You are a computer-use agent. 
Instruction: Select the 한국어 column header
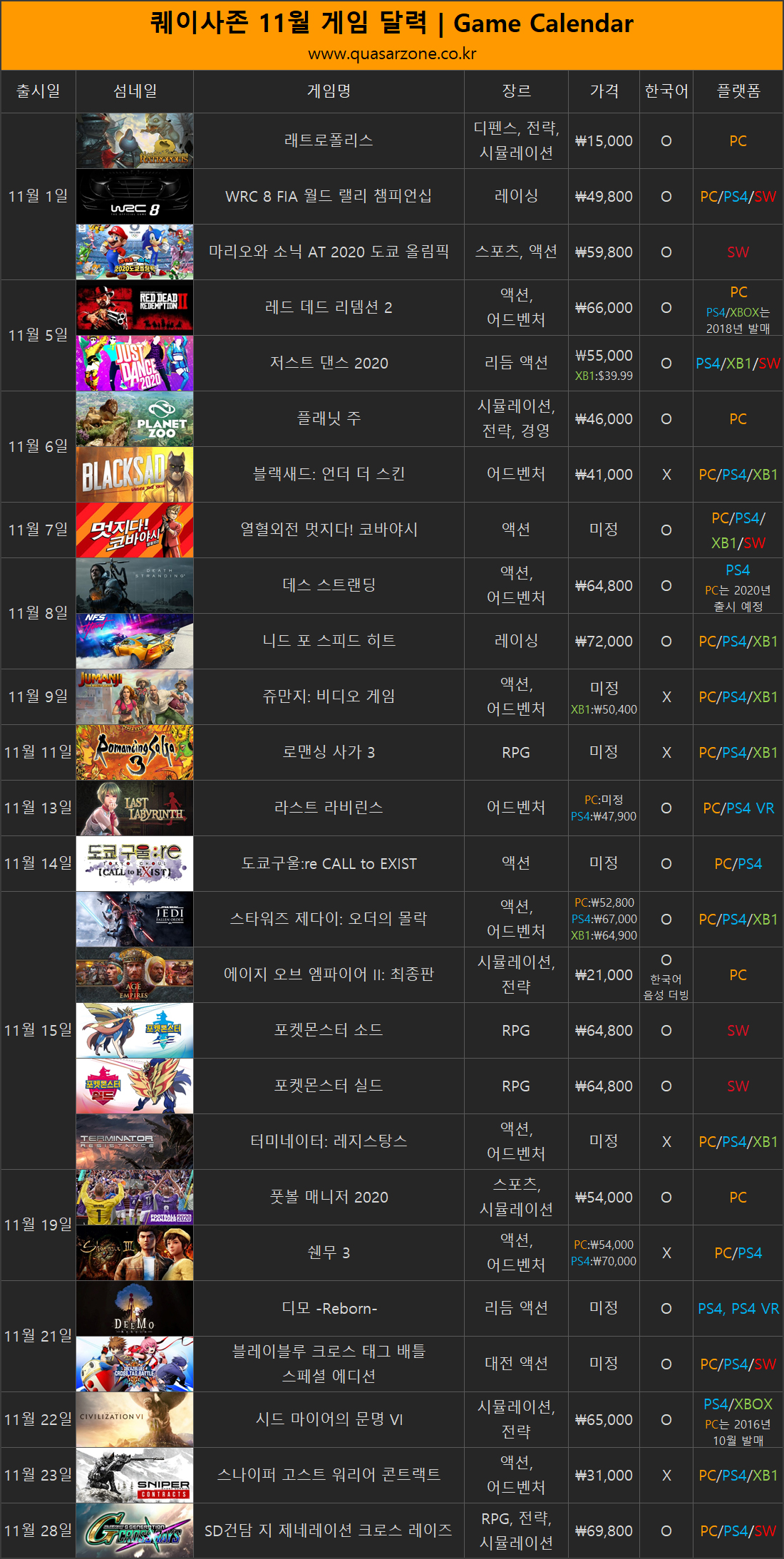click(666, 91)
